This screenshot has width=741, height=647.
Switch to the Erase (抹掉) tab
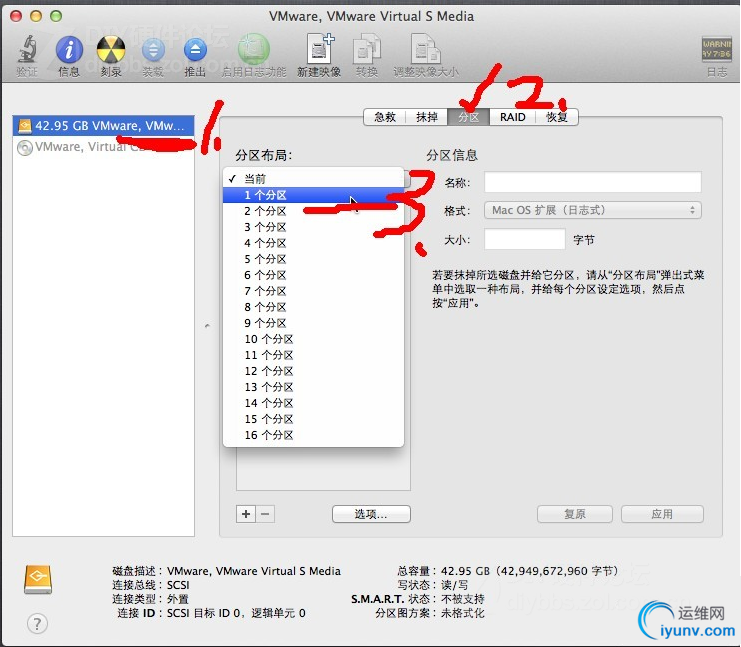pos(427,117)
